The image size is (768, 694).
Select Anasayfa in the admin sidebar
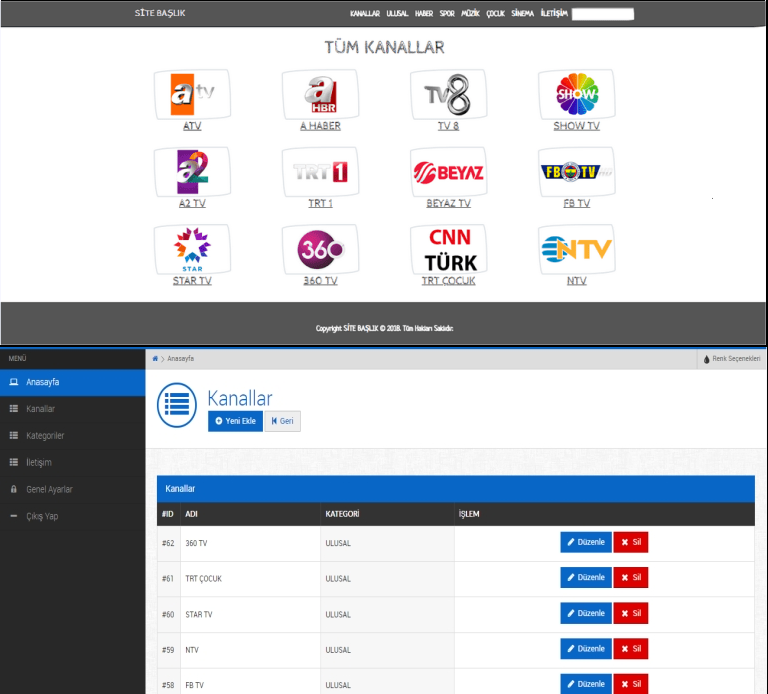point(72,383)
